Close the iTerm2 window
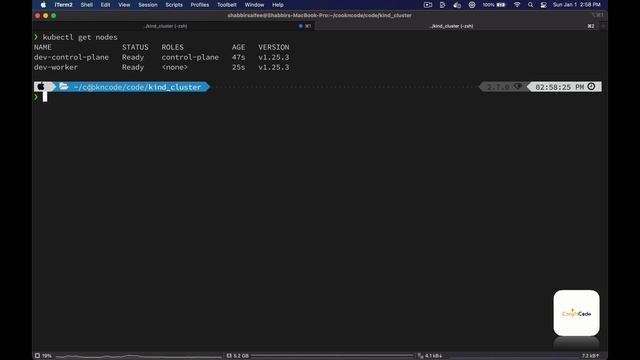Viewport: 640px width, 360px height. pos(38,16)
